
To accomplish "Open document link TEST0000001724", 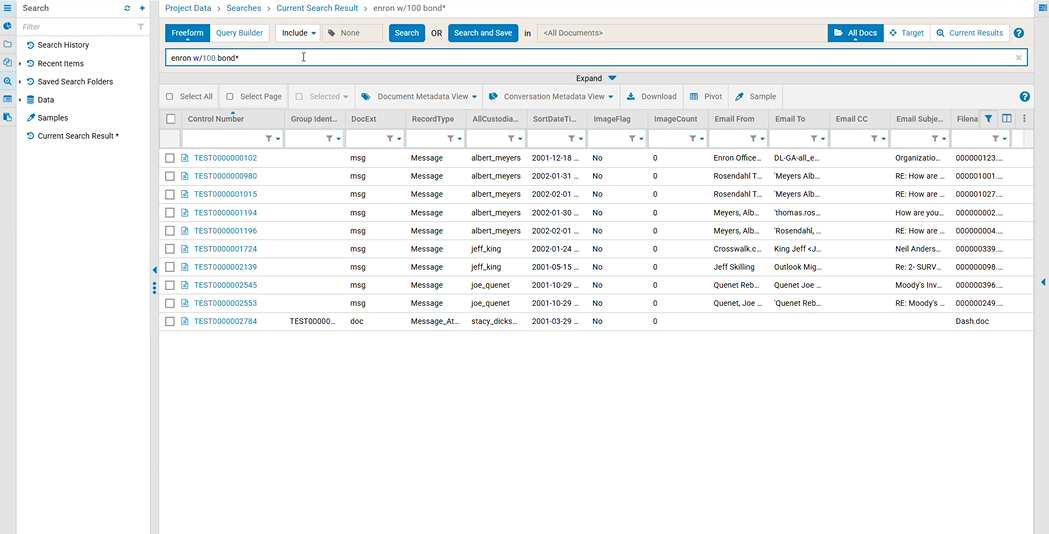I will 225,249.
